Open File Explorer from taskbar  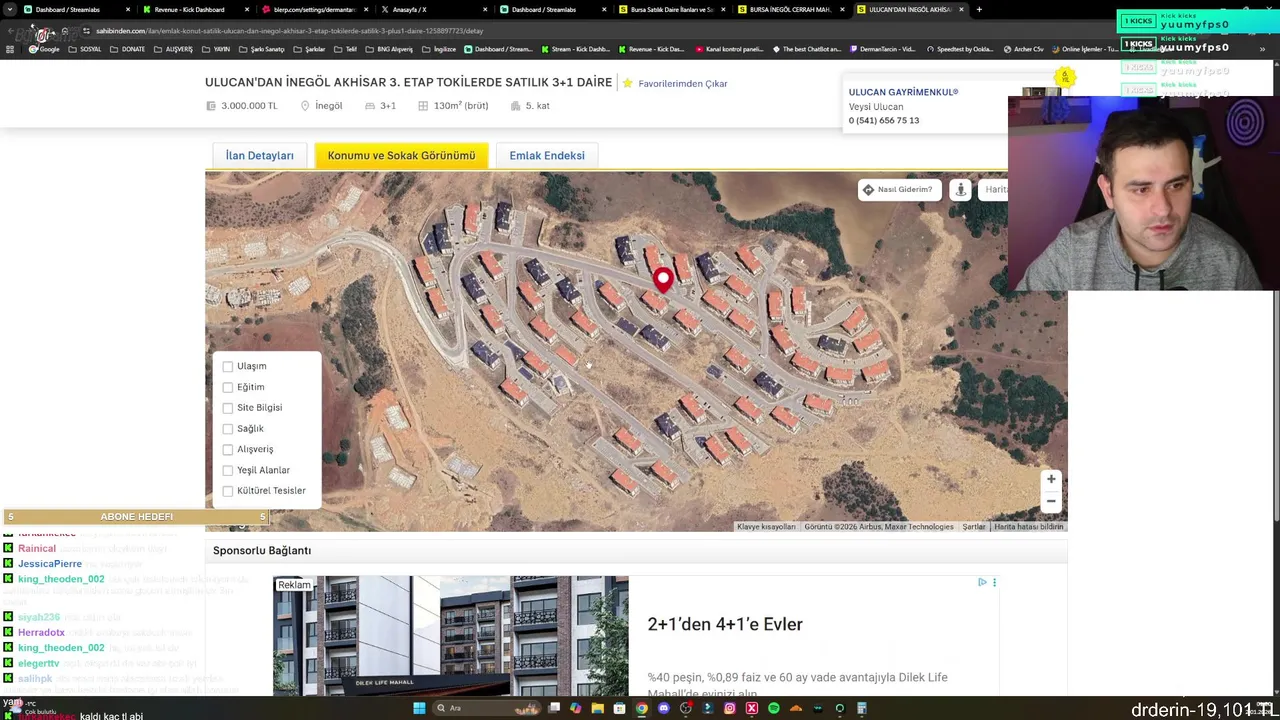coord(597,708)
